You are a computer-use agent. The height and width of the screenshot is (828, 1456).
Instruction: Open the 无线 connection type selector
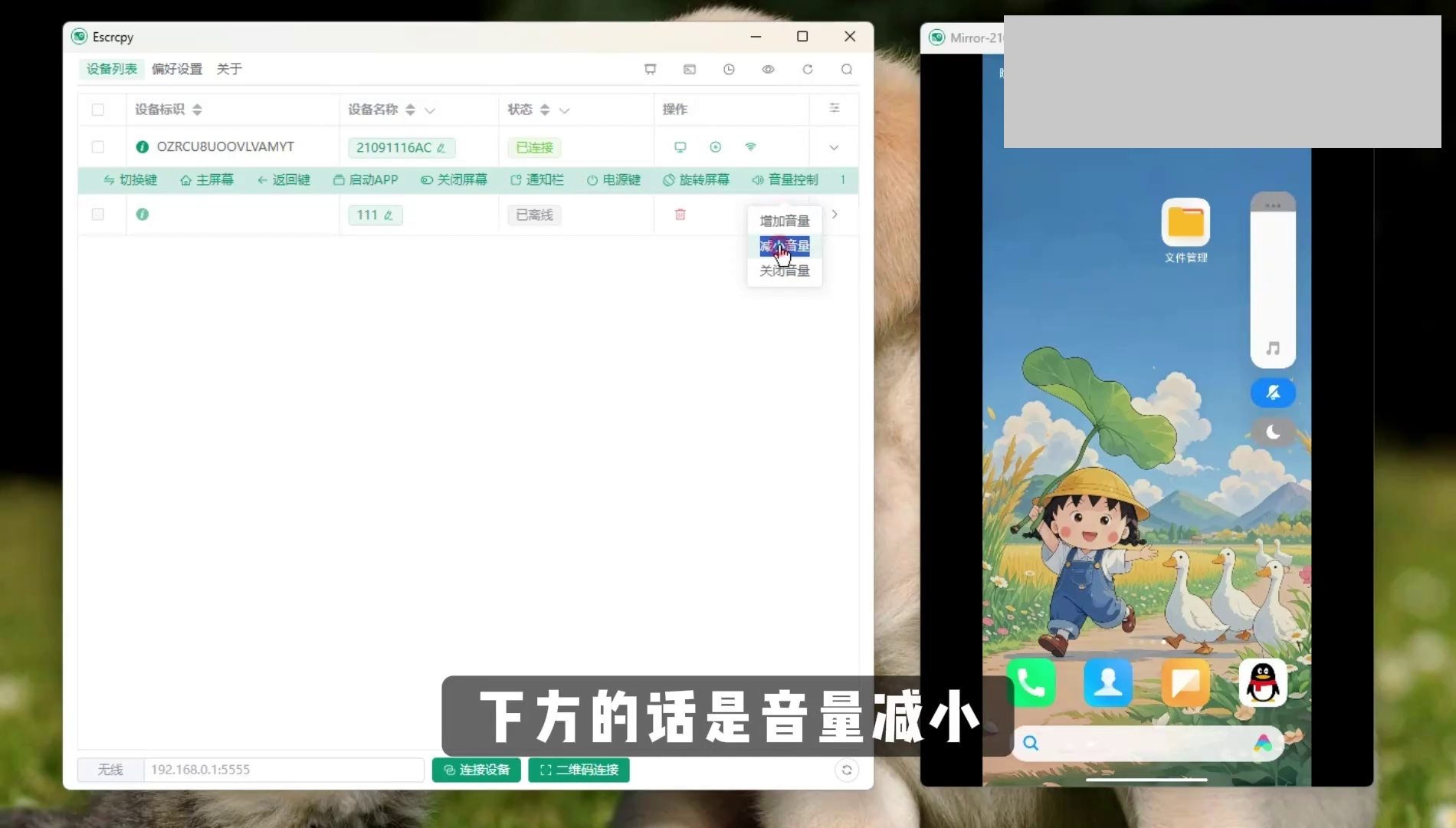110,770
